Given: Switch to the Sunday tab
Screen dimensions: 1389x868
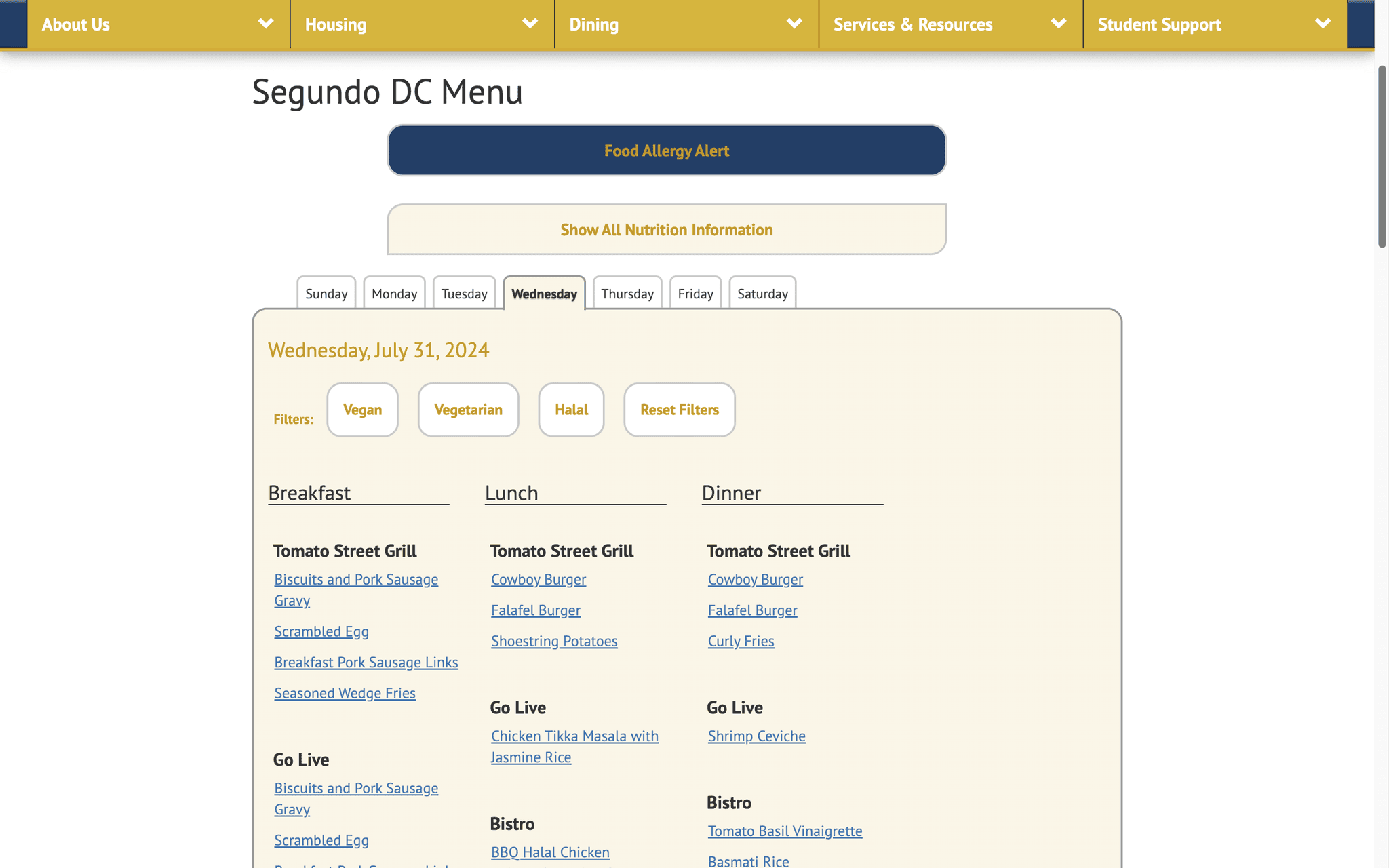Looking at the screenshot, I should coord(326,294).
